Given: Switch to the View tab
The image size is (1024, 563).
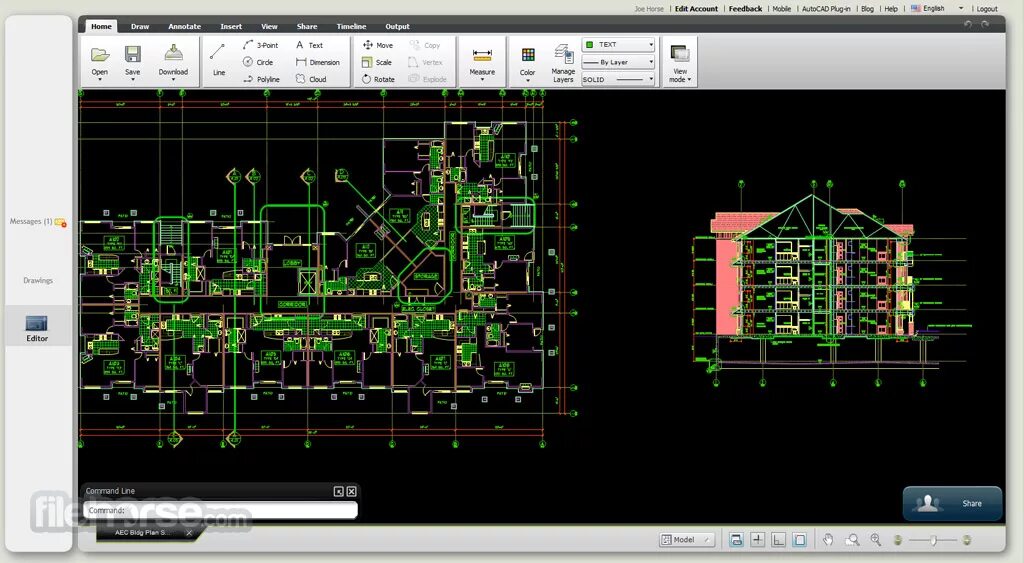Looking at the screenshot, I should point(269,26).
